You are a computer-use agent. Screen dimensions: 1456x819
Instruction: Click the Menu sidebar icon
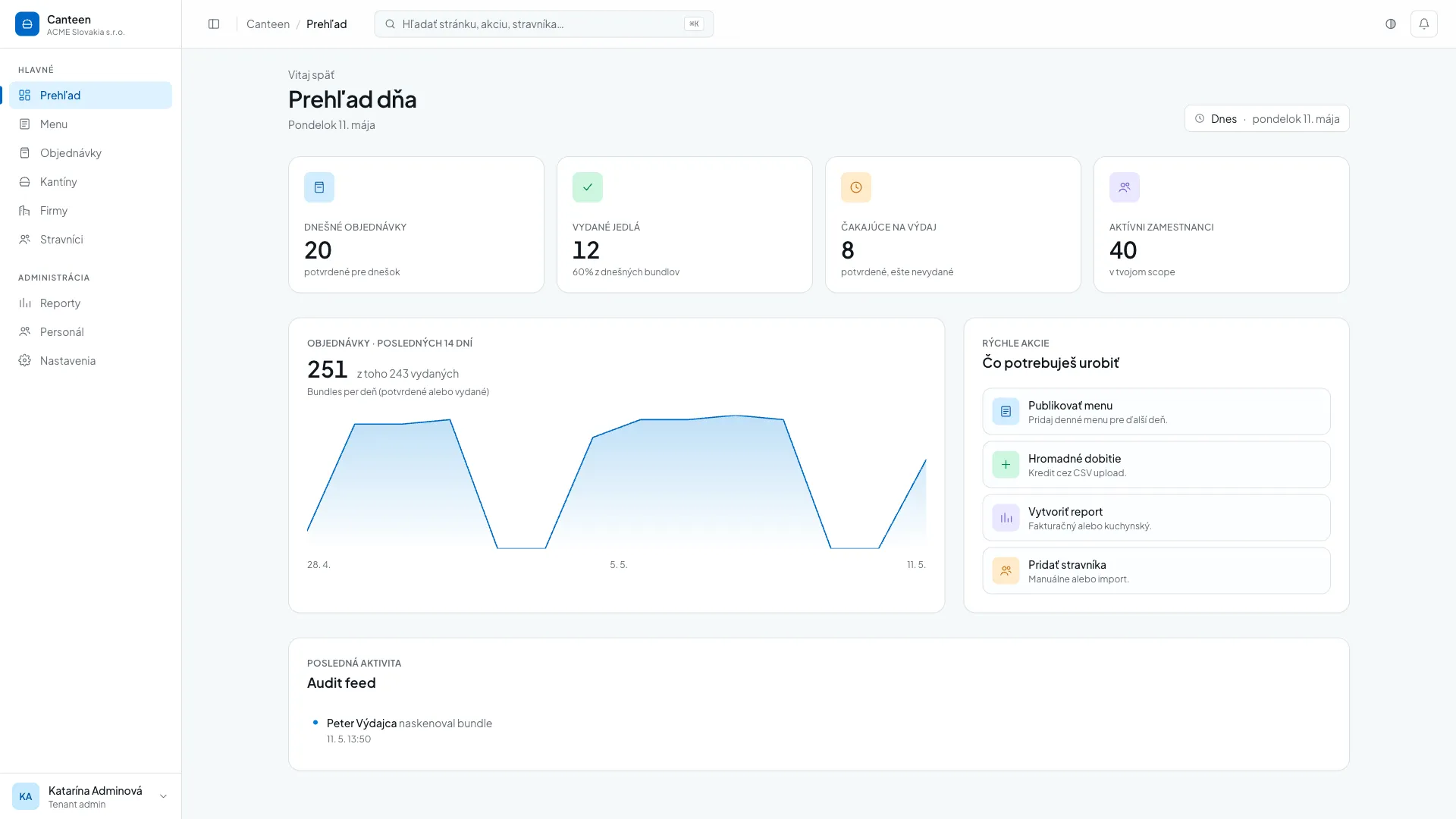point(25,124)
